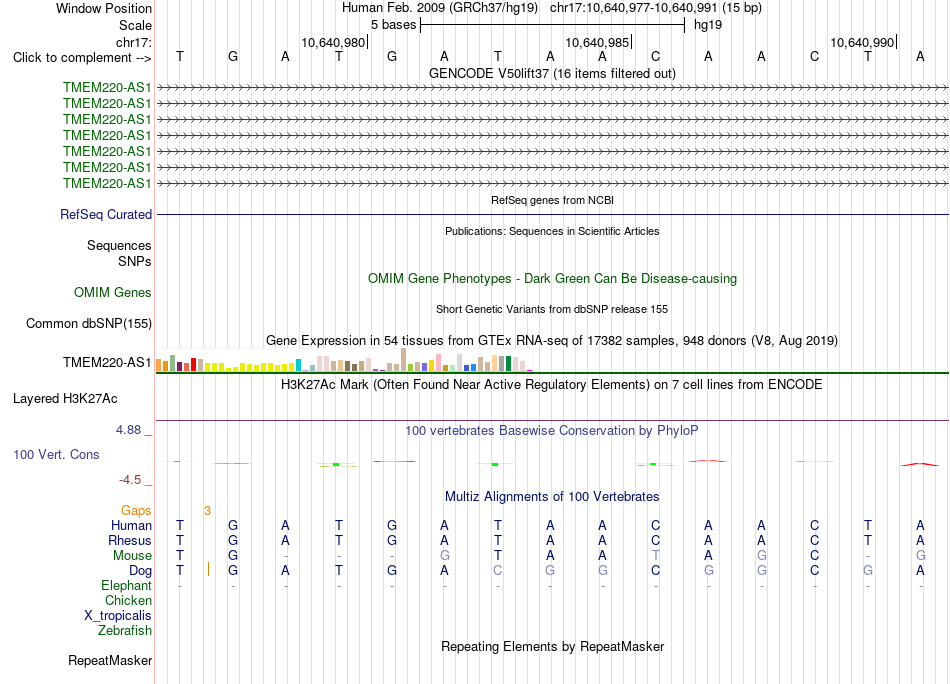Click 'Repeating Elements by RepeatMasker' title
The height and width of the screenshot is (684, 950).
click(x=552, y=646)
